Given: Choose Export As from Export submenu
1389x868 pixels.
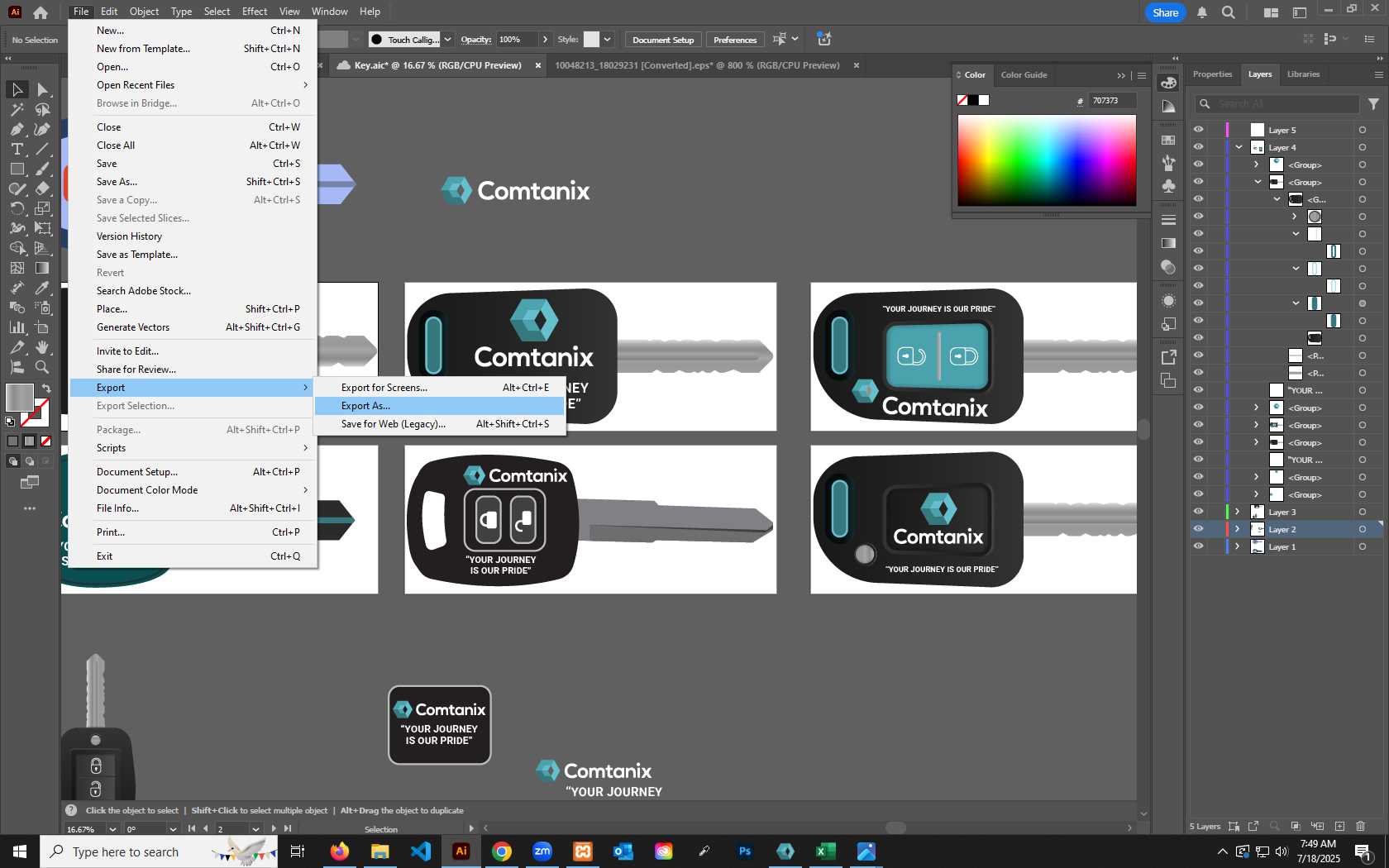Looking at the screenshot, I should pos(439,406).
